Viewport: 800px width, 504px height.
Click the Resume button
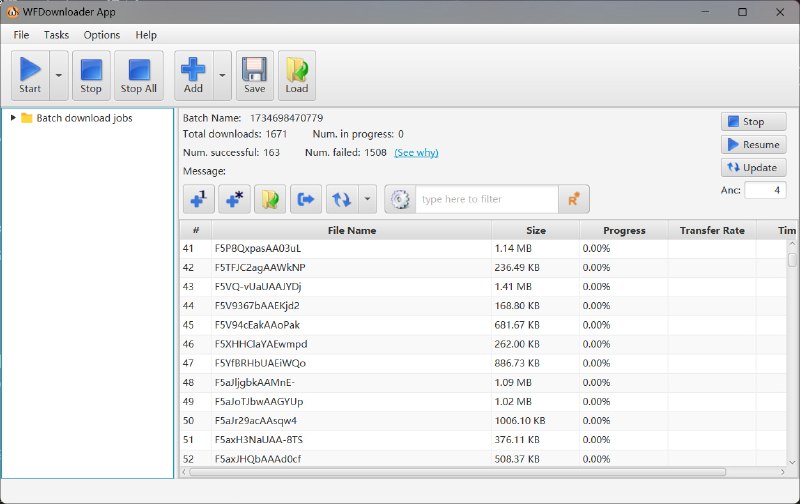[753, 145]
